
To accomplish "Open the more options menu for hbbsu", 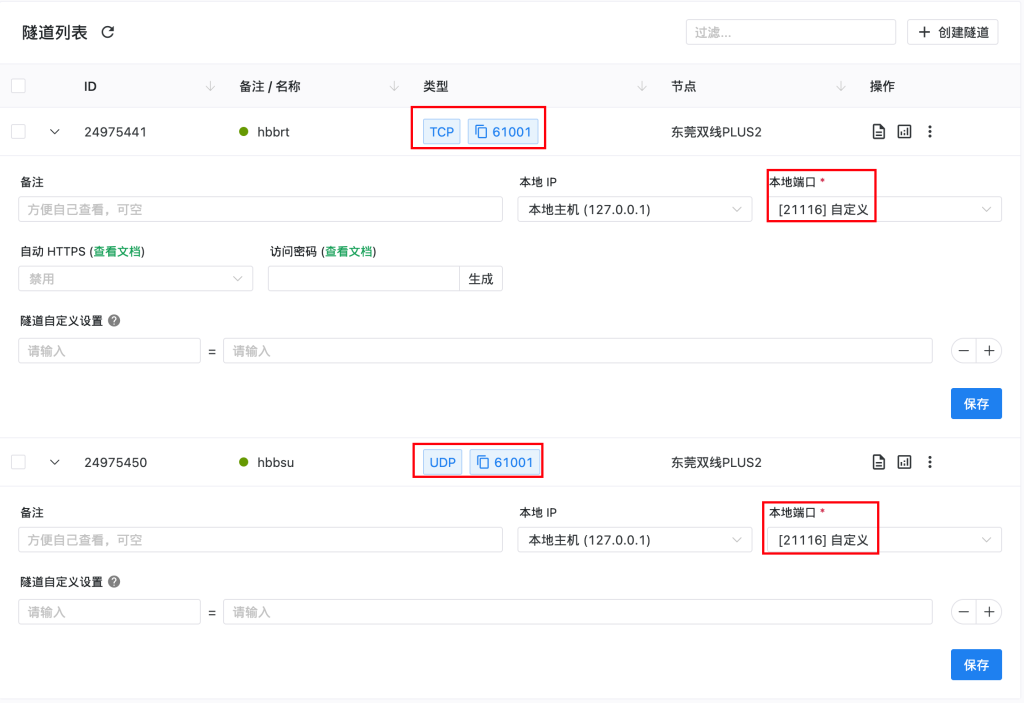I will (930, 462).
